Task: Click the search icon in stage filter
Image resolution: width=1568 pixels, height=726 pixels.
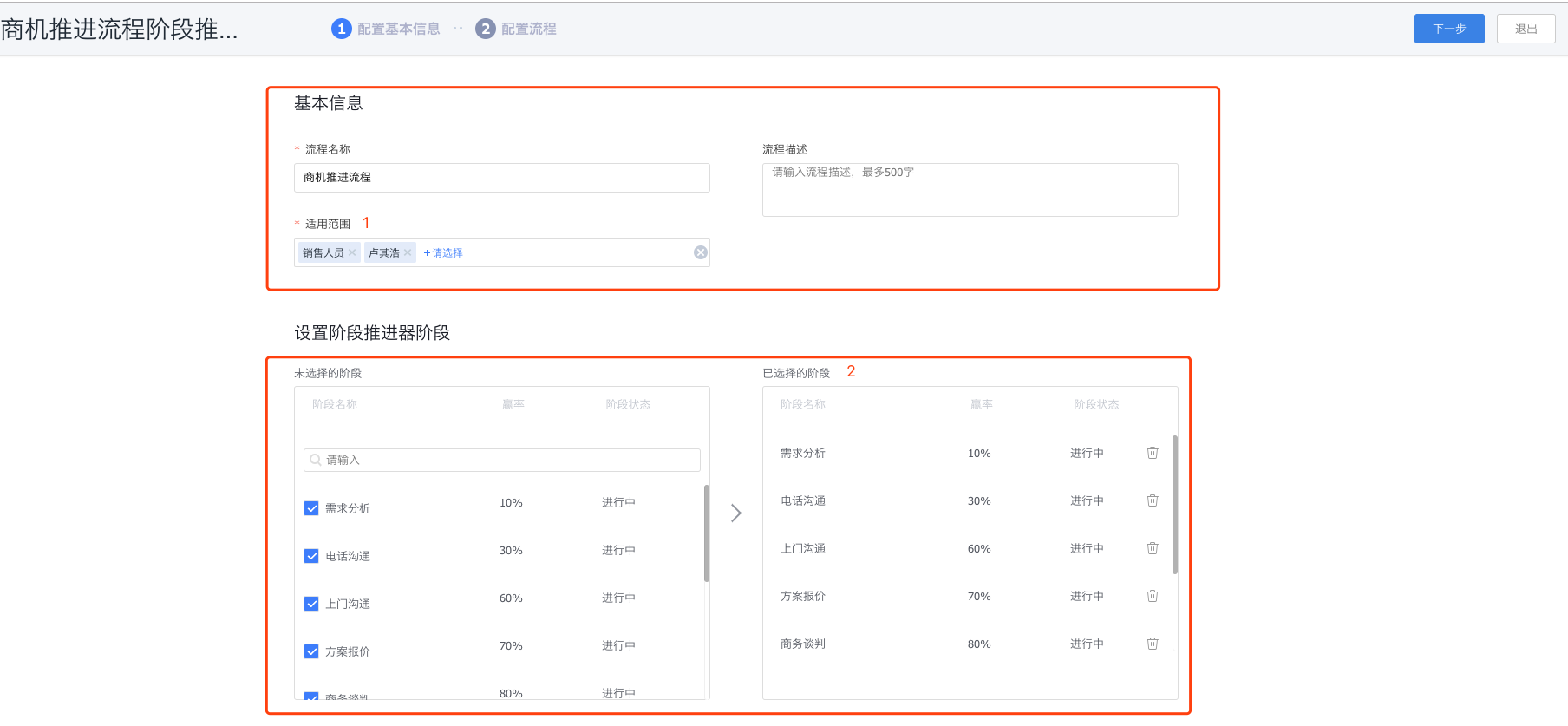Action: pos(316,460)
